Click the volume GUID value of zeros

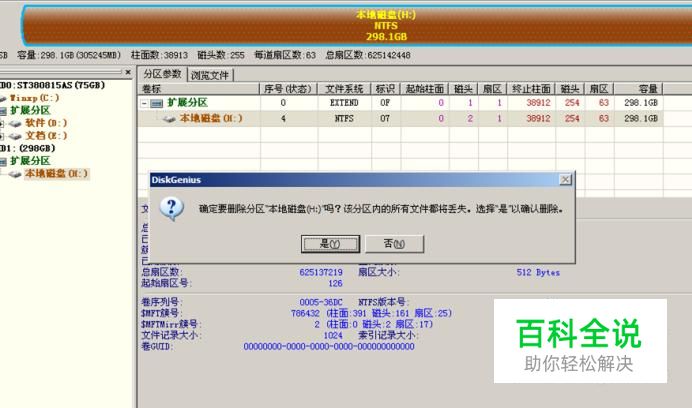329,347
